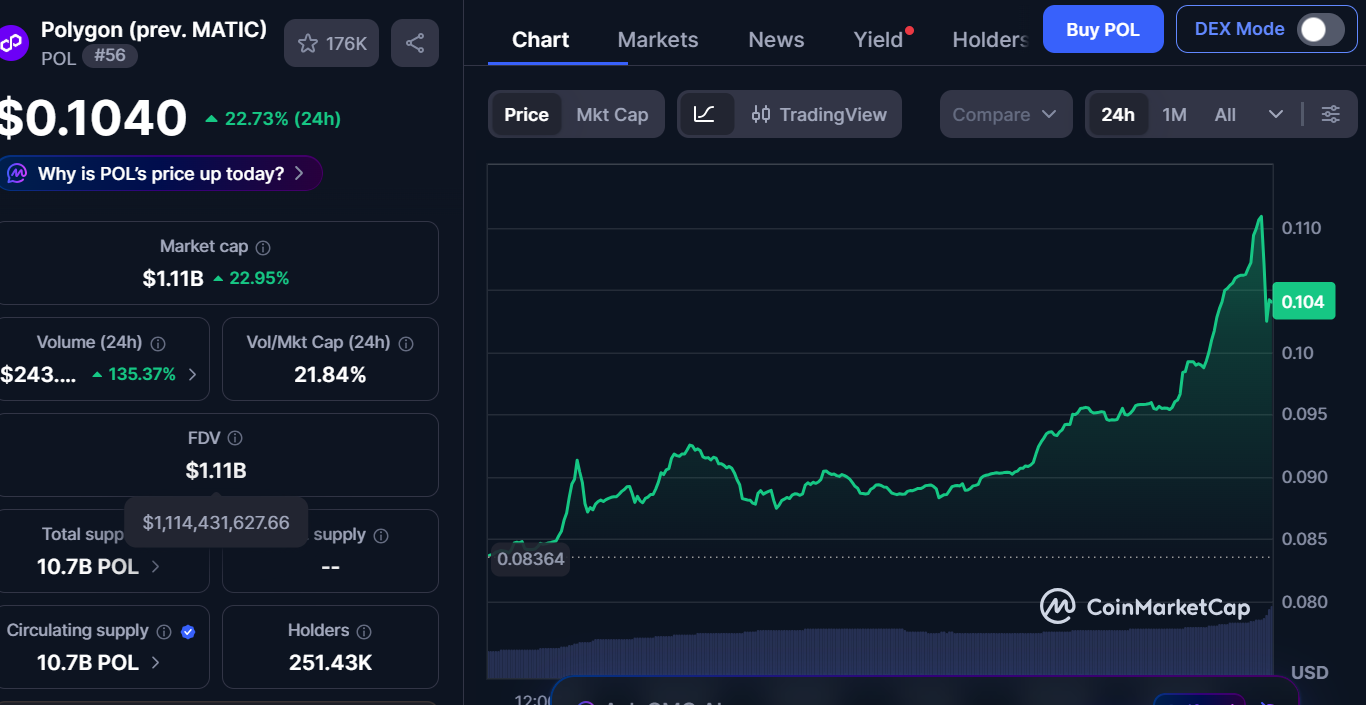Select Mkt Cap chart view
This screenshot has height=705, width=1366.
click(x=612, y=115)
